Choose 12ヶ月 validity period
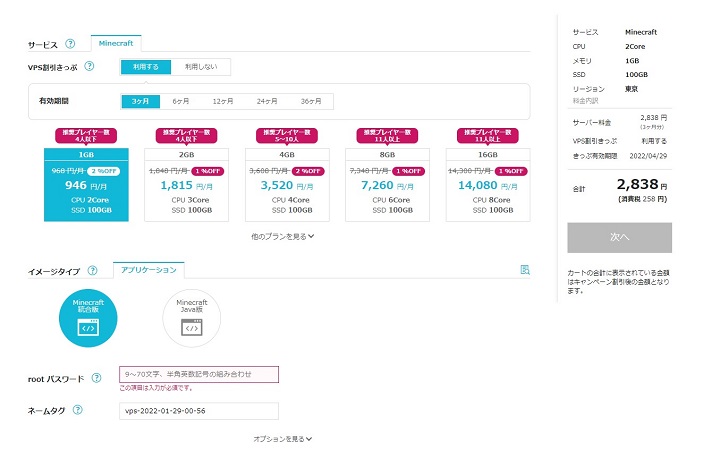The width and height of the screenshot is (720, 451). 223,101
